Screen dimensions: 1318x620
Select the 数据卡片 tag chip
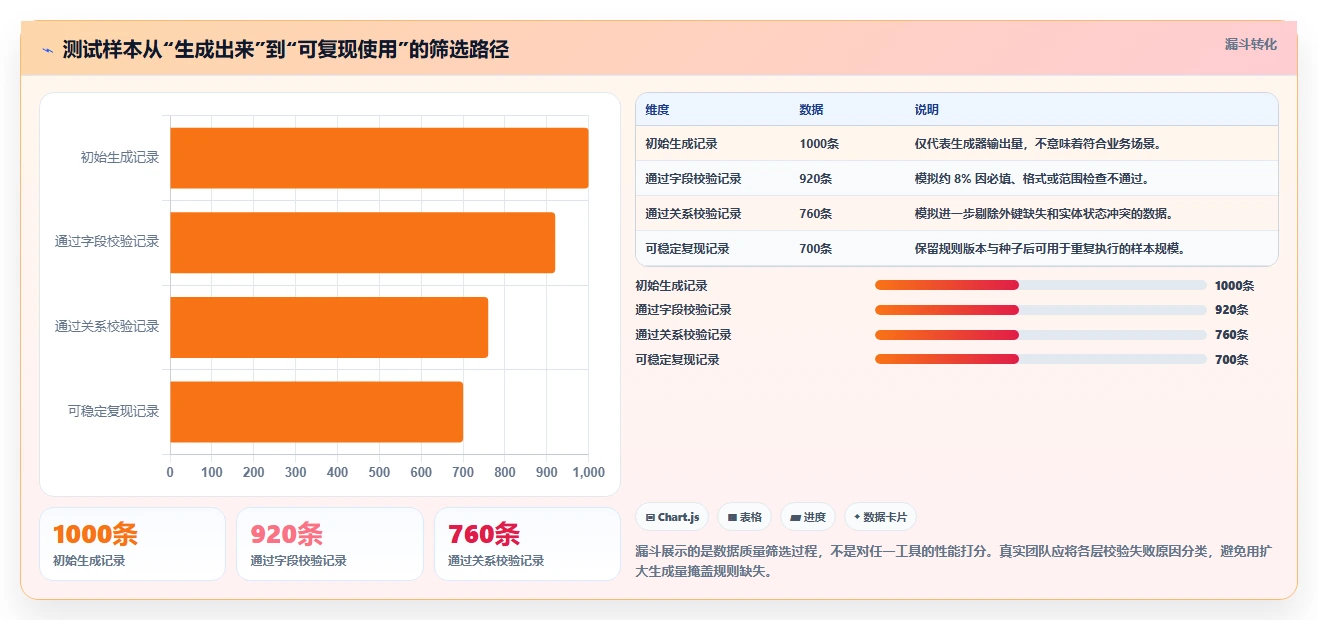point(880,517)
